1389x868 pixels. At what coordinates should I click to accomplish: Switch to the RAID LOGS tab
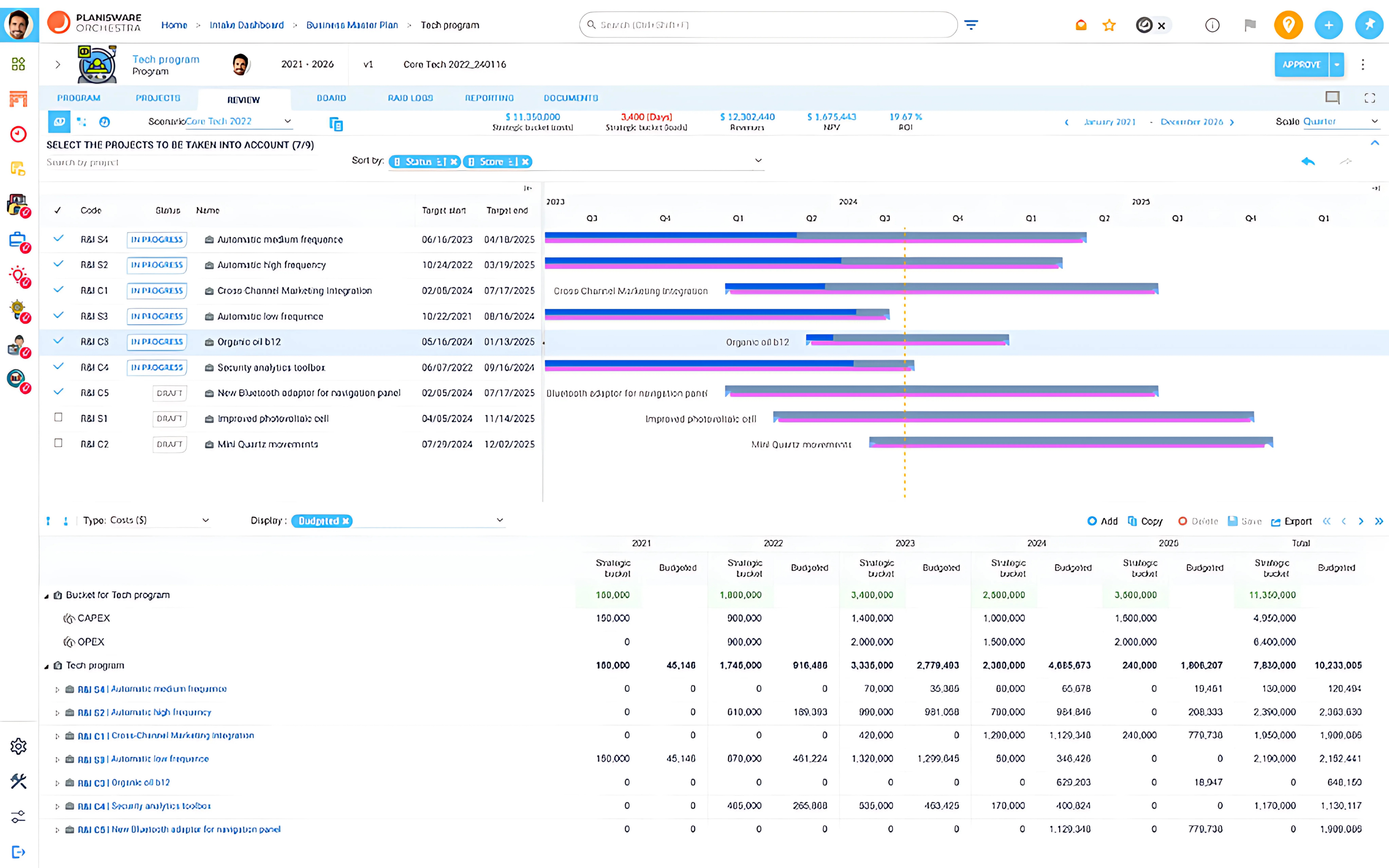pyautogui.click(x=410, y=98)
